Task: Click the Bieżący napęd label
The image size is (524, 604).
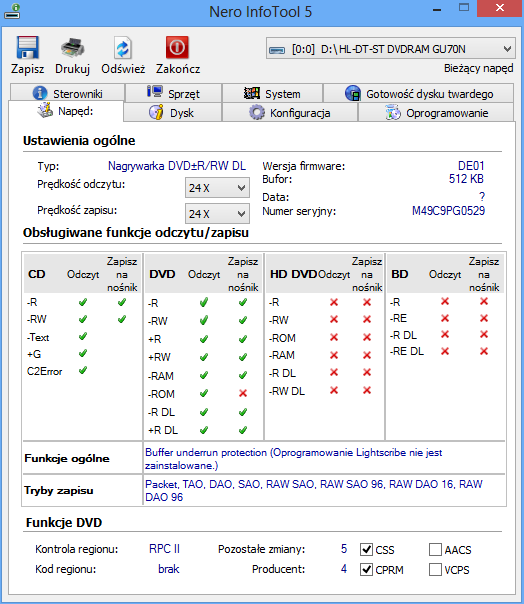Action: [479, 69]
